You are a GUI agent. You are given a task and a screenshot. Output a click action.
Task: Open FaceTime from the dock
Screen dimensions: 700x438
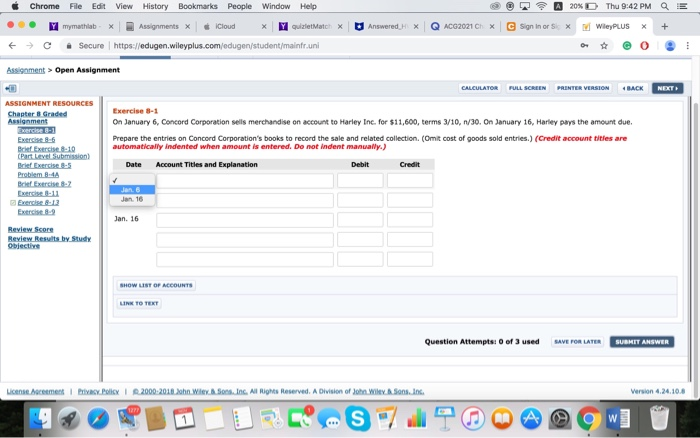click(x=300, y=419)
